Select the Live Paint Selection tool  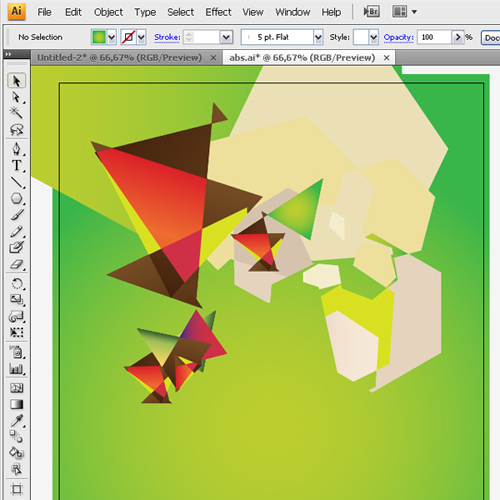[16, 469]
